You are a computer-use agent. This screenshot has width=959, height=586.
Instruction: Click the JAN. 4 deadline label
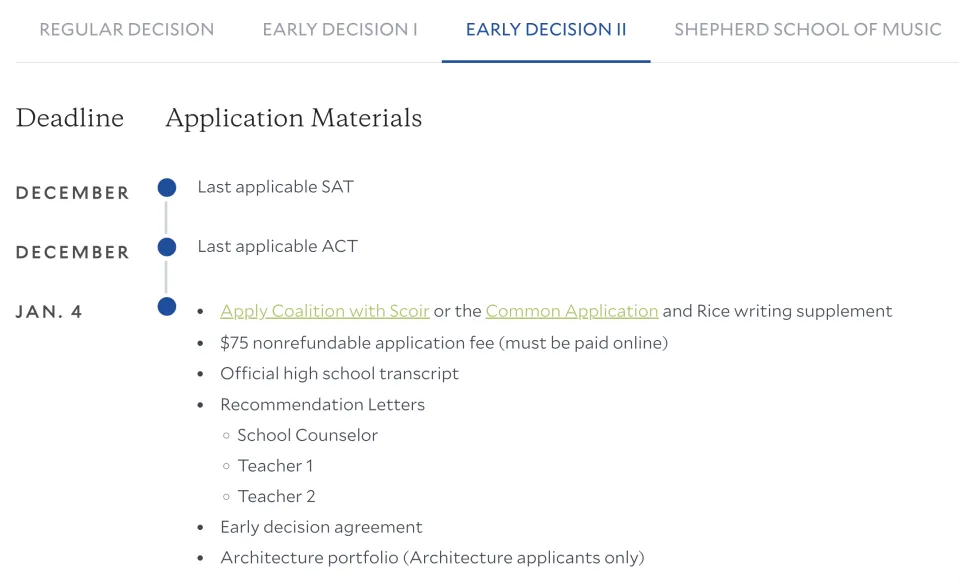pyautogui.click(x=49, y=312)
